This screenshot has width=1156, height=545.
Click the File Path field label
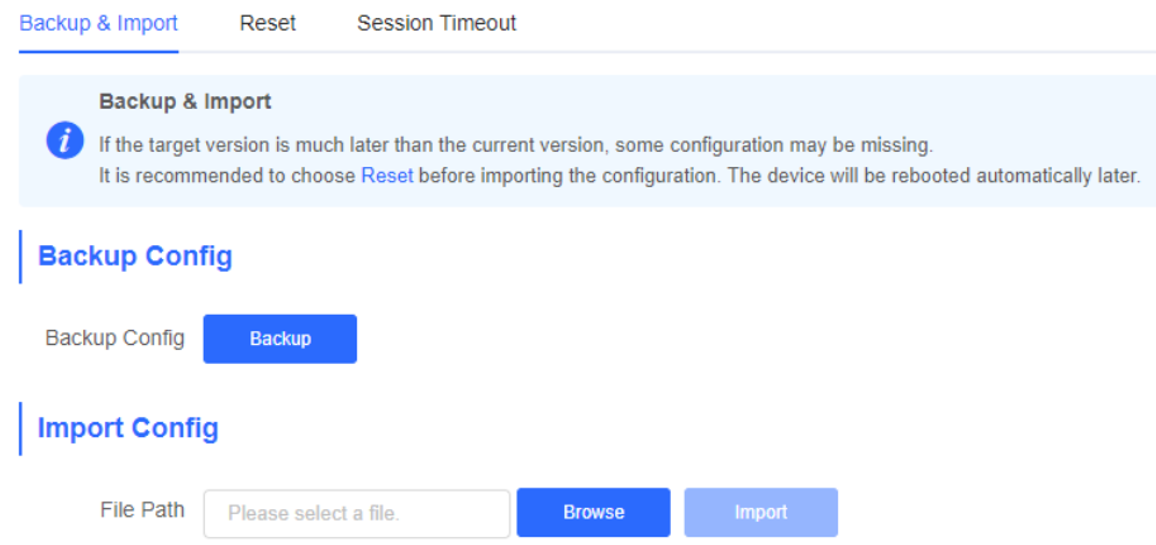(142, 510)
